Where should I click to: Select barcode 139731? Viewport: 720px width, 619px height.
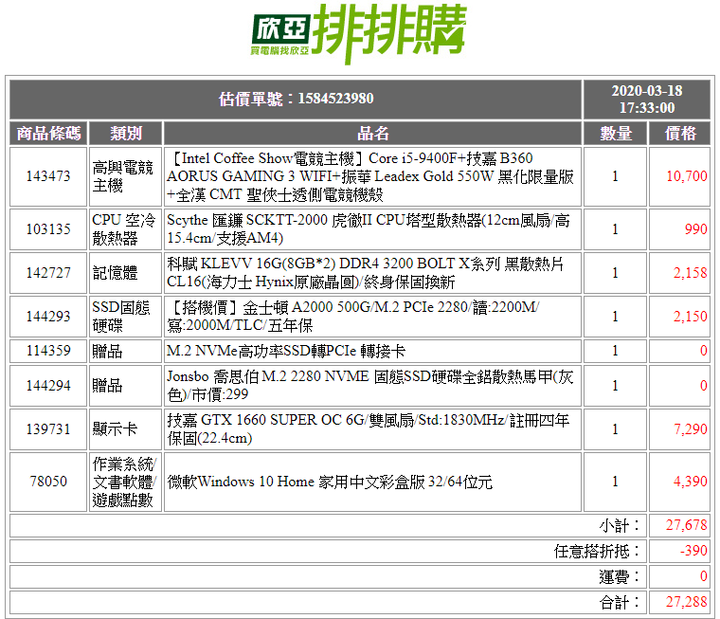48,429
